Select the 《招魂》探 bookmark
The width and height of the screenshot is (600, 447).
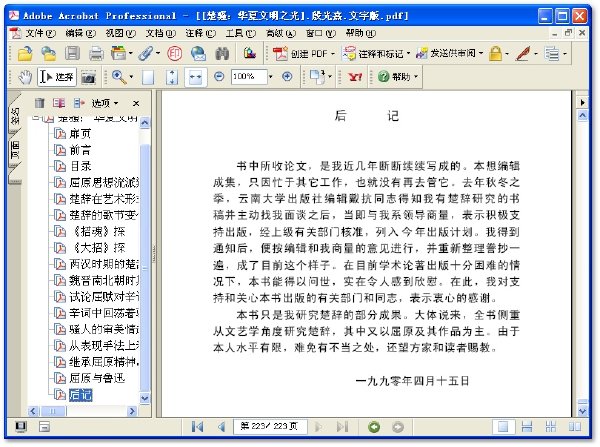99,232
